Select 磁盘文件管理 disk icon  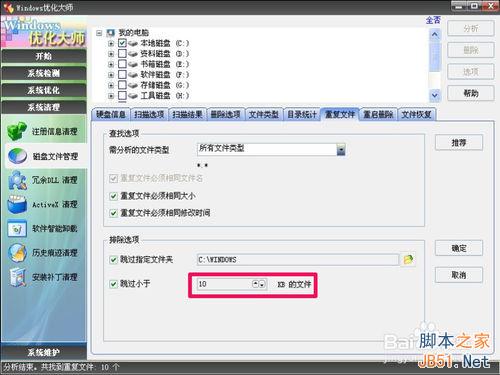pos(17,156)
